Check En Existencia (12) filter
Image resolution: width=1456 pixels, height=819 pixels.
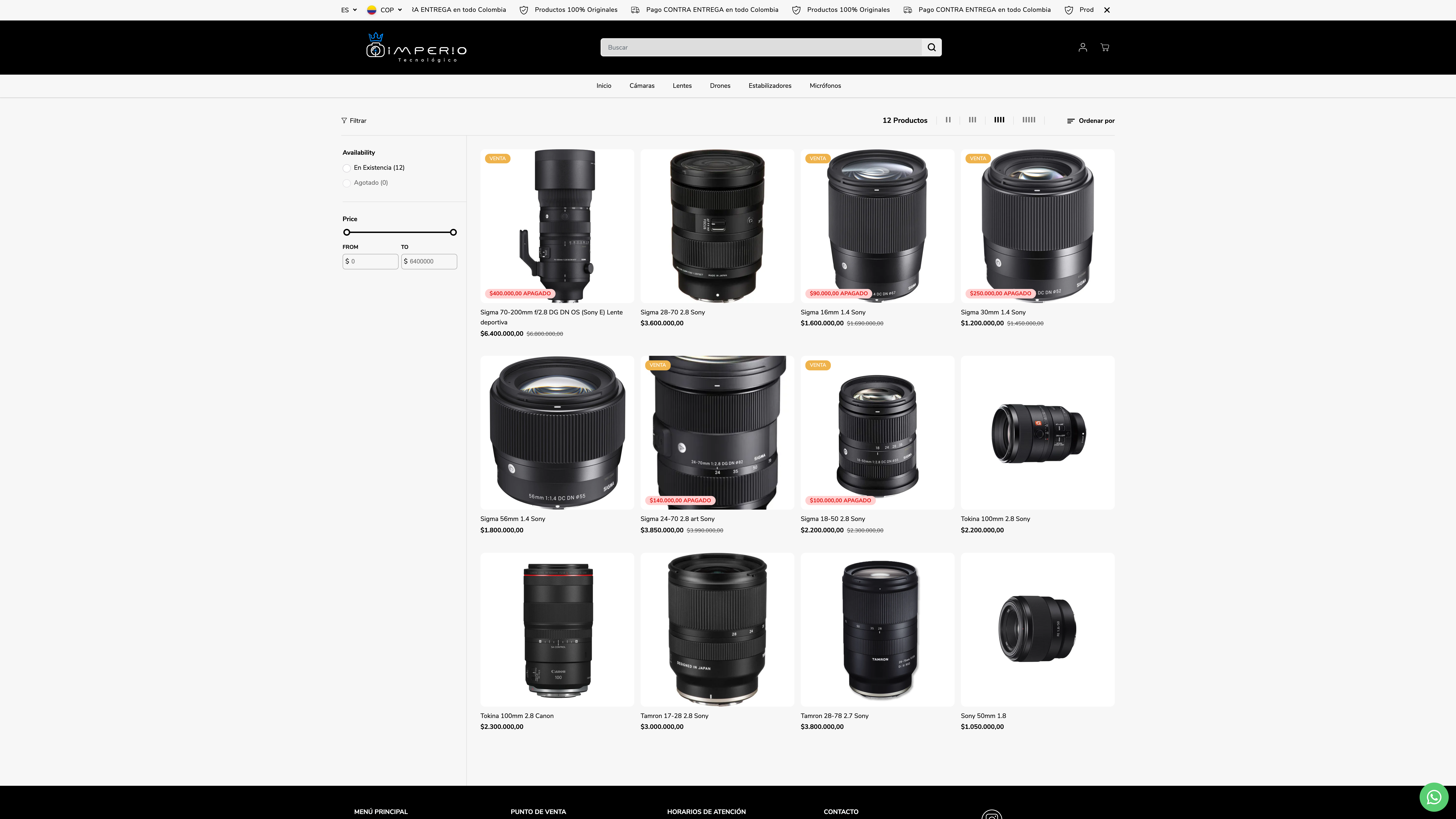click(x=346, y=168)
